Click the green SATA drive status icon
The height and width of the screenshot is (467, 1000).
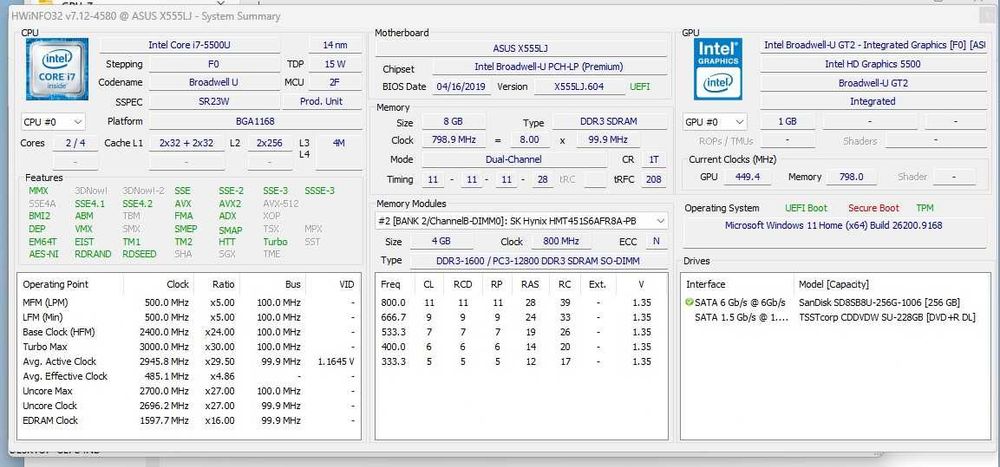689,302
